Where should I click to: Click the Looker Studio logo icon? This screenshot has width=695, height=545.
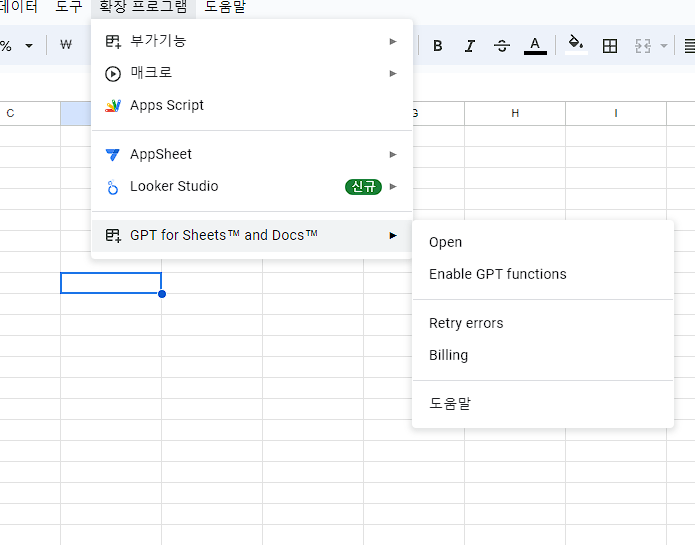[113, 187]
